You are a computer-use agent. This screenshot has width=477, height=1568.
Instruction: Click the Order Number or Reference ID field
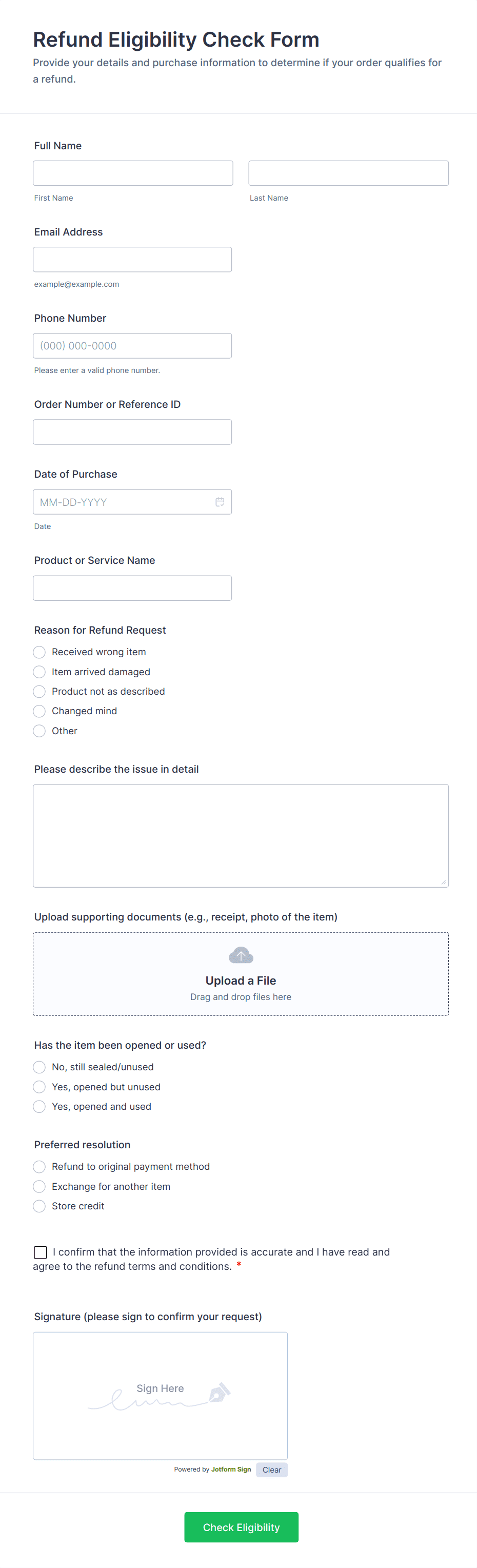point(132,432)
